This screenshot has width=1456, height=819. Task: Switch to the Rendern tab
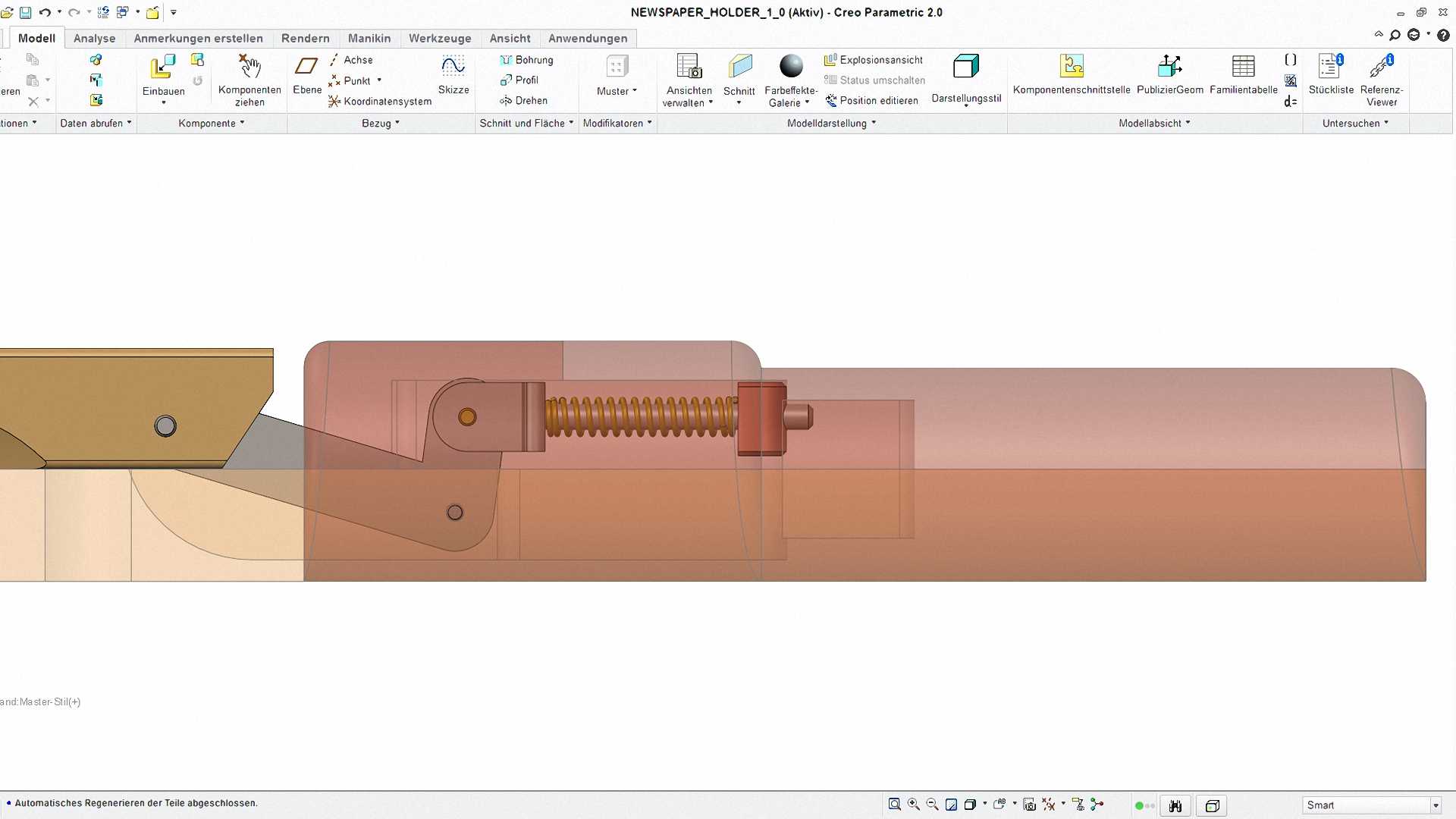pyautogui.click(x=306, y=39)
